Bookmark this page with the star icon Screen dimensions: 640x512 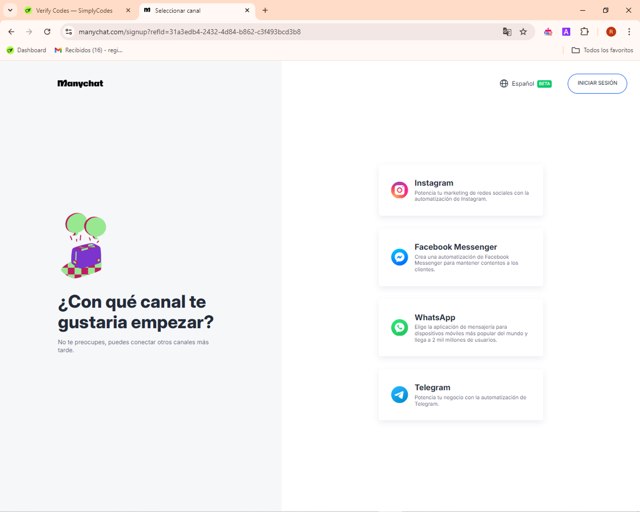(x=523, y=31)
